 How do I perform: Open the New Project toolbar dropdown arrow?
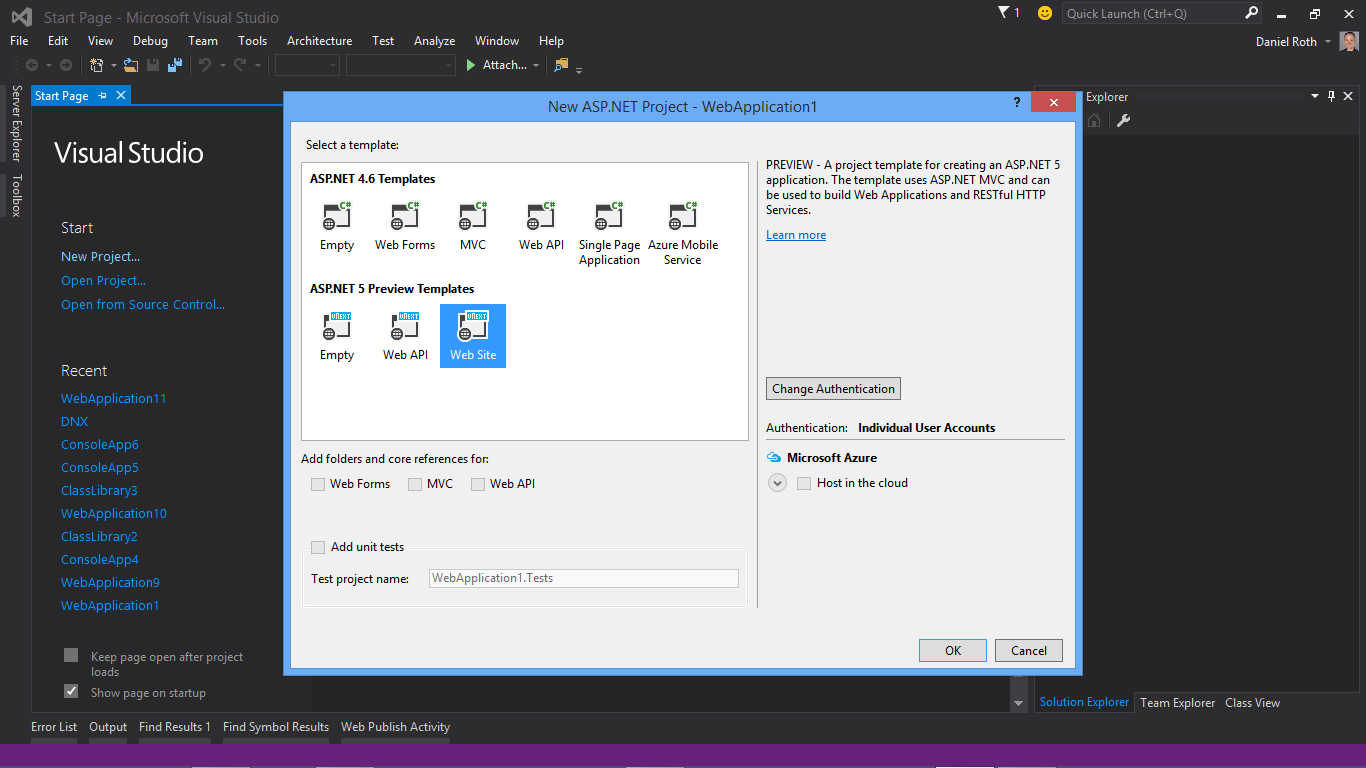[x=113, y=66]
